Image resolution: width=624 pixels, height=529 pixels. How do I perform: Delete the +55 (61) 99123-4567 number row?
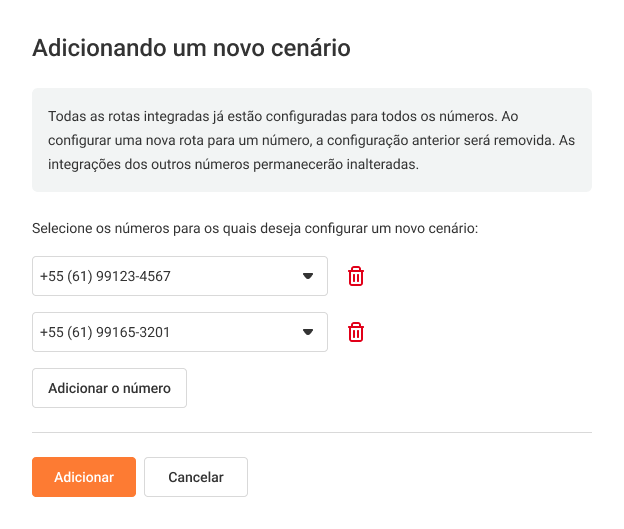tap(356, 276)
